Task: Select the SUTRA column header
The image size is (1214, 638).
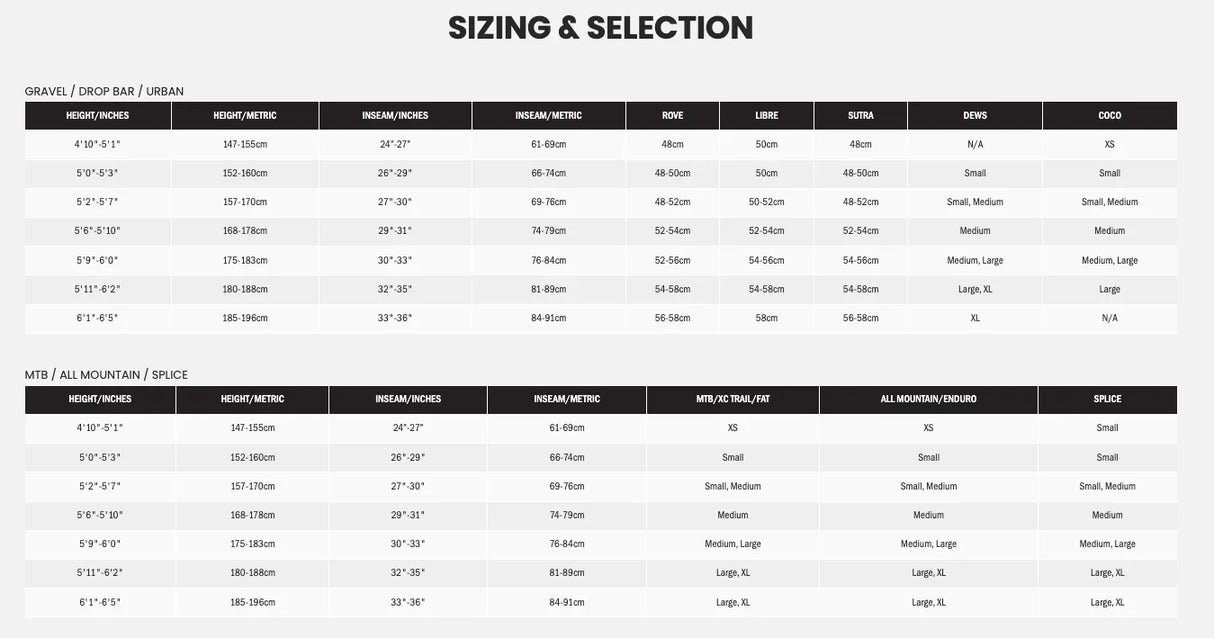Action: click(860, 116)
